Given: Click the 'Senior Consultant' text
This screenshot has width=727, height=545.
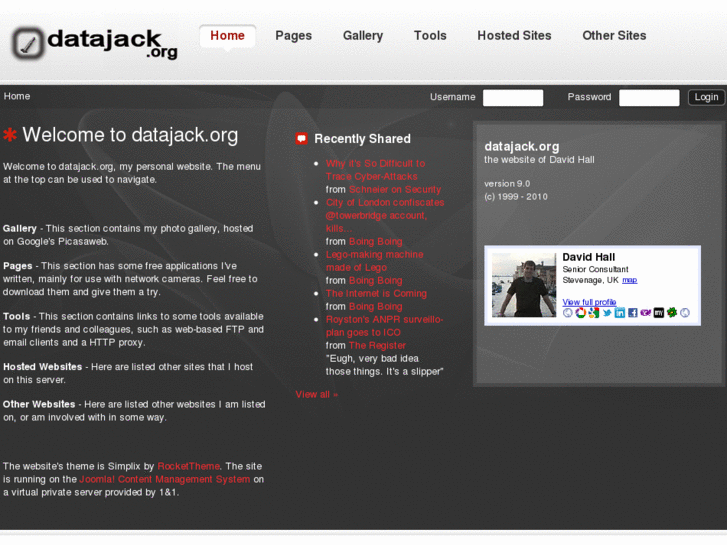Looking at the screenshot, I should tap(595, 269).
